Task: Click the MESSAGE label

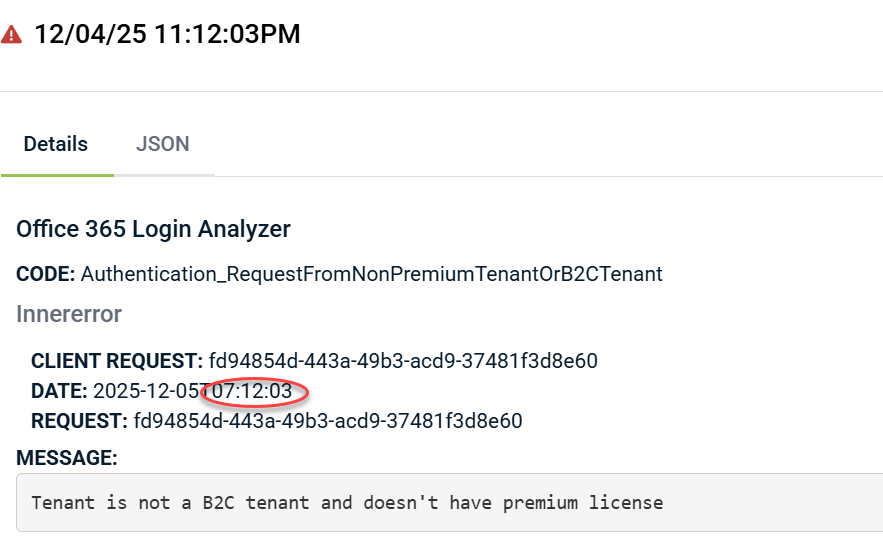Action: coord(67,458)
